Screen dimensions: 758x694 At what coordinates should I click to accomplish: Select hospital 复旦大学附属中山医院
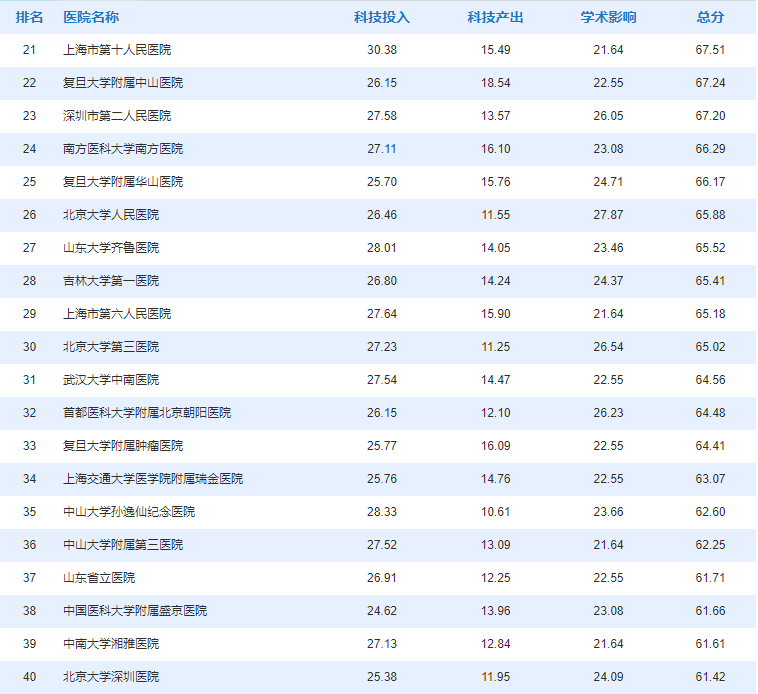click(123, 83)
